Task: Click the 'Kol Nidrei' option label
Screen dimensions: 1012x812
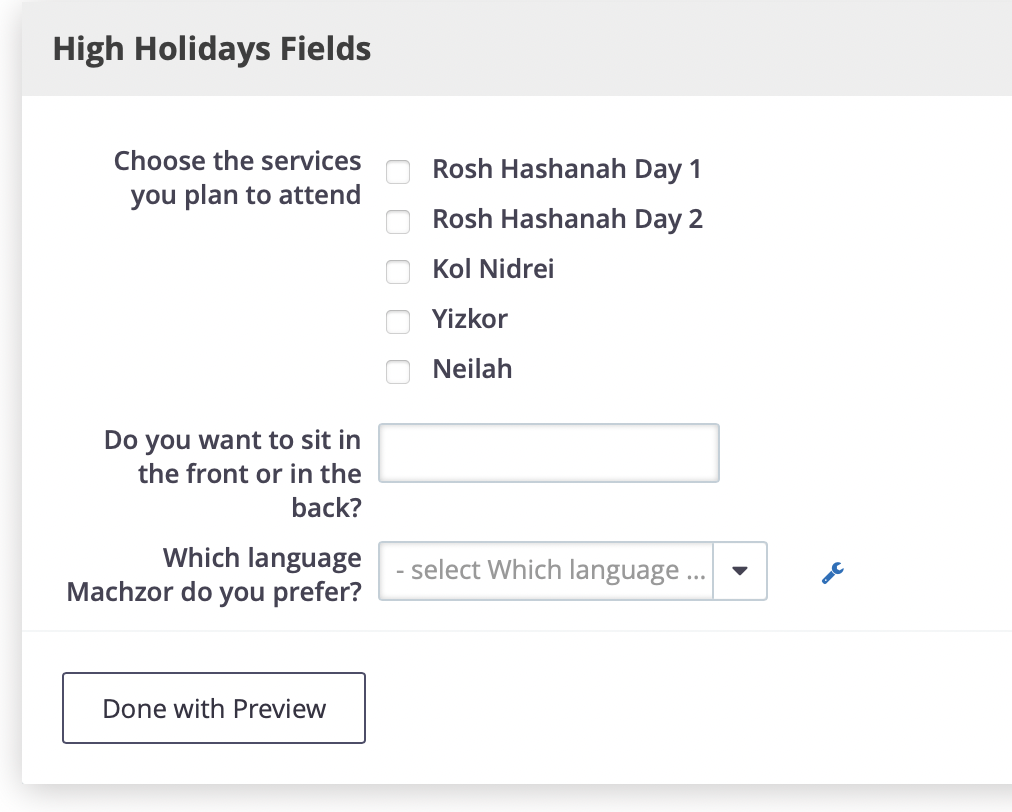Action: (493, 269)
